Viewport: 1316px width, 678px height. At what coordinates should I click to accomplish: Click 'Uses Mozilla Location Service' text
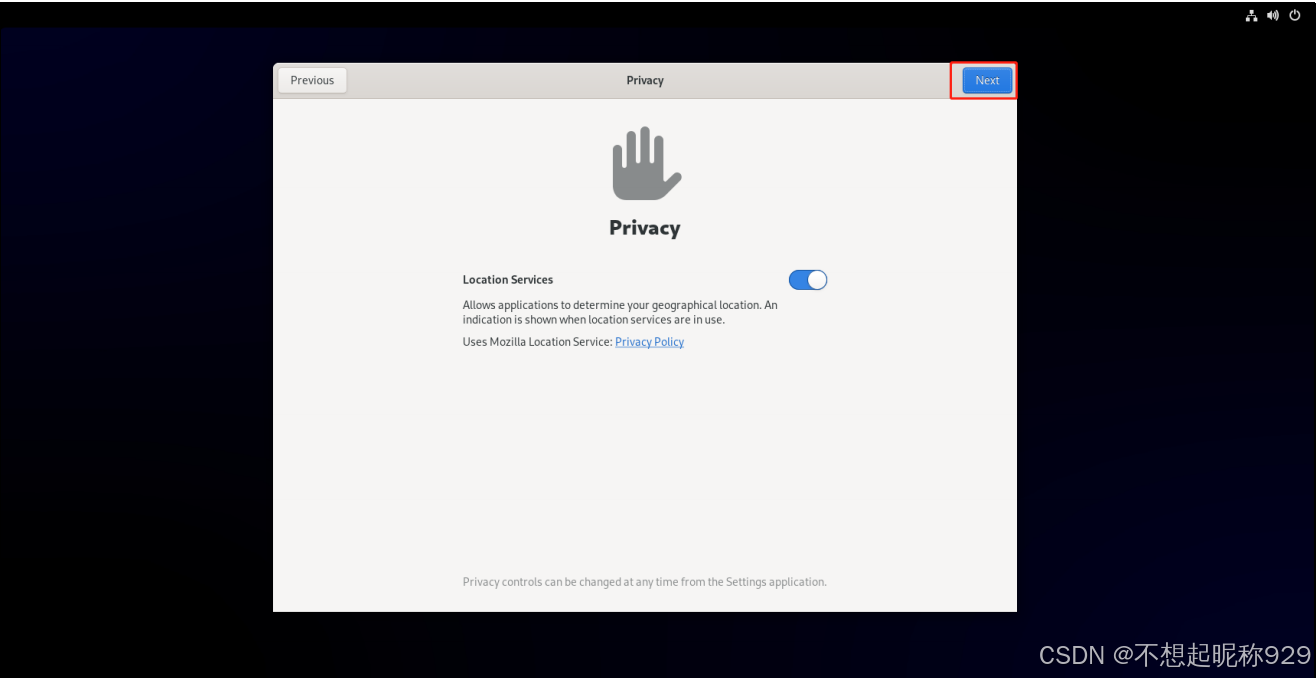pos(537,342)
